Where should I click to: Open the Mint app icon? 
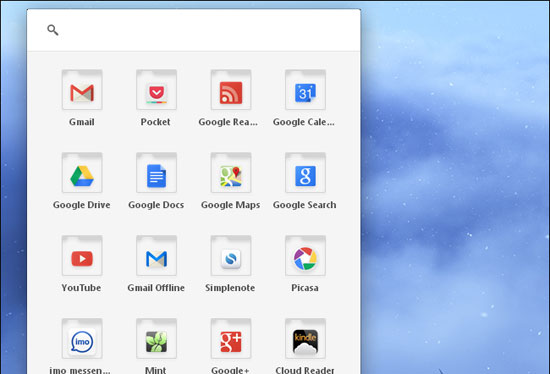point(156,339)
